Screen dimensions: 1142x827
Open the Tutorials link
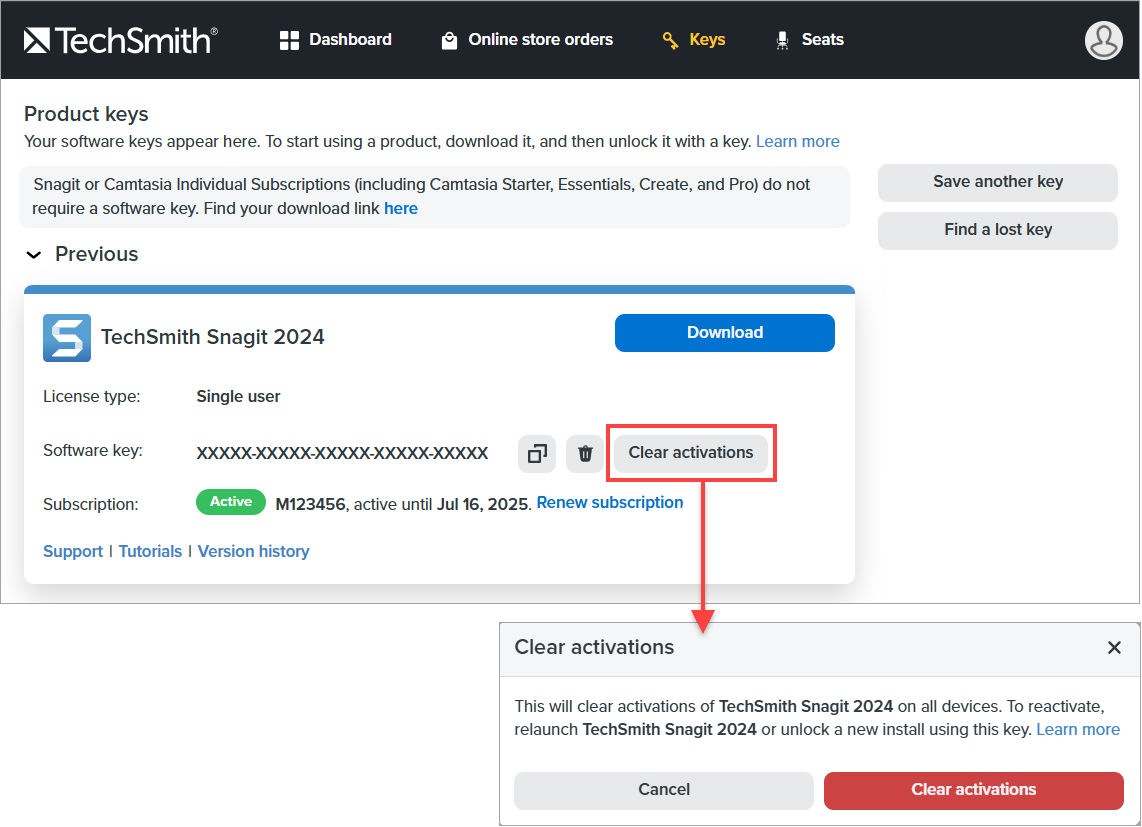(150, 552)
